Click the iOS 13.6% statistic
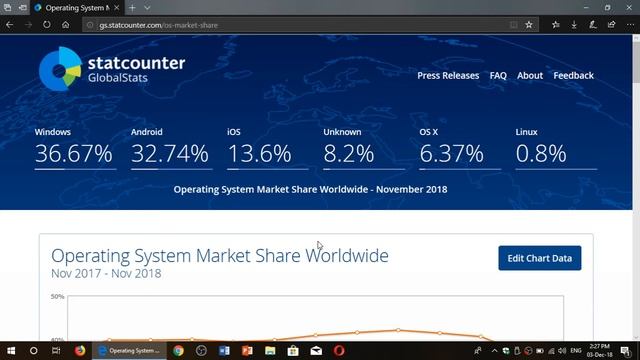This screenshot has height=360, width=640. tap(268, 149)
